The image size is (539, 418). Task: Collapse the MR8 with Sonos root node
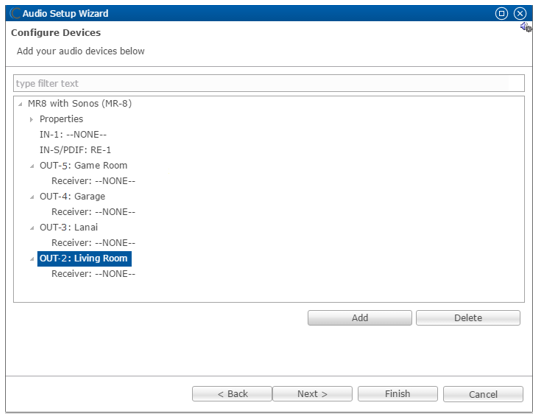pyautogui.click(x=20, y=104)
